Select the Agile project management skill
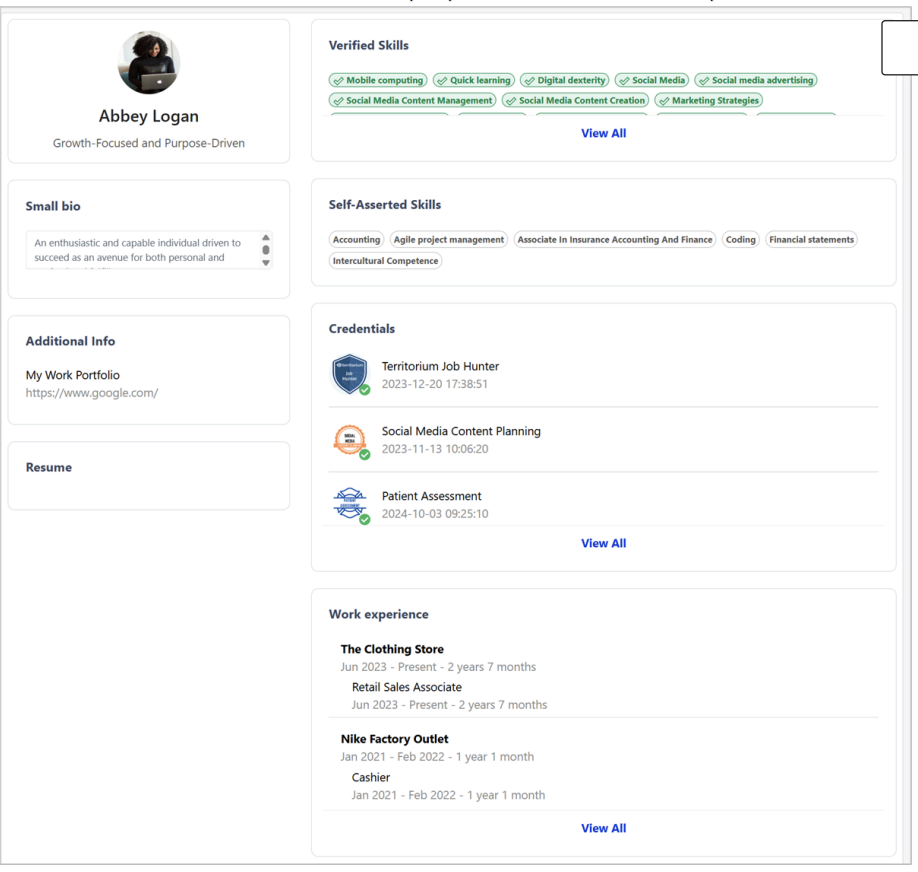Screen dimensions: 918x872 pyautogui.click(x=449, y=240)
